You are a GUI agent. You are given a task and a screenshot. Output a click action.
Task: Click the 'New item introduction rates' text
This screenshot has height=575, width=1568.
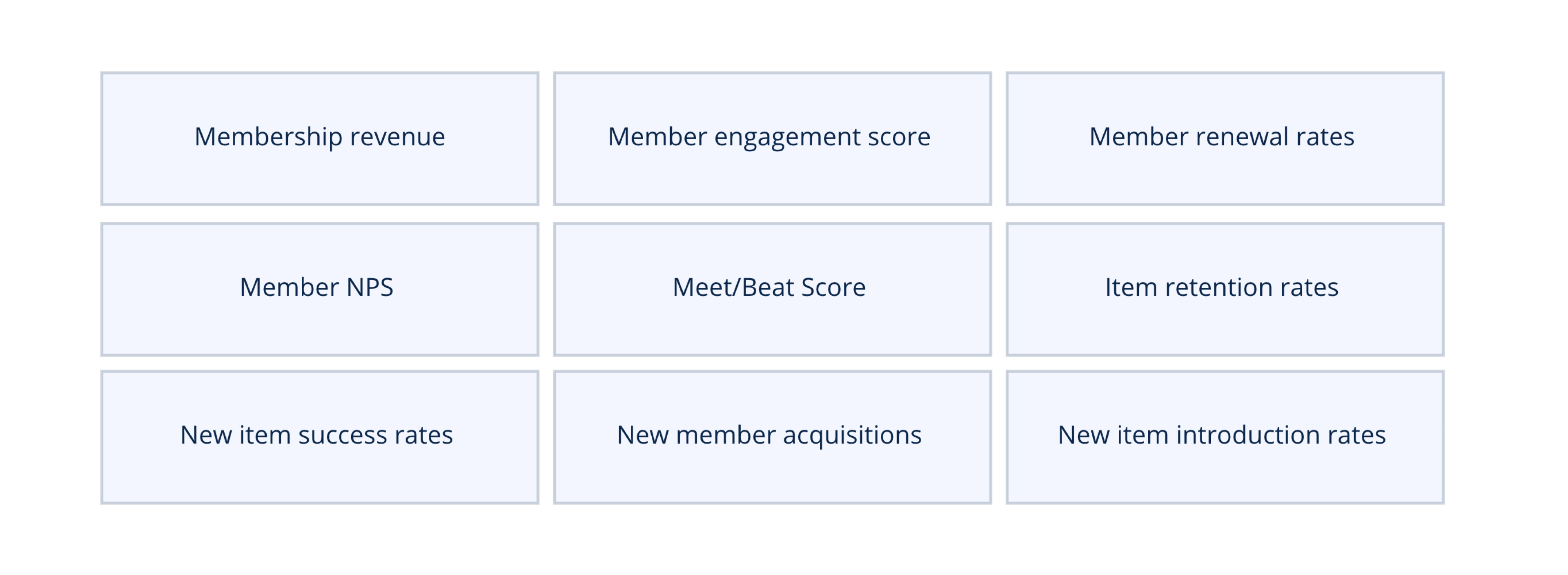[x=1222, y=435]
